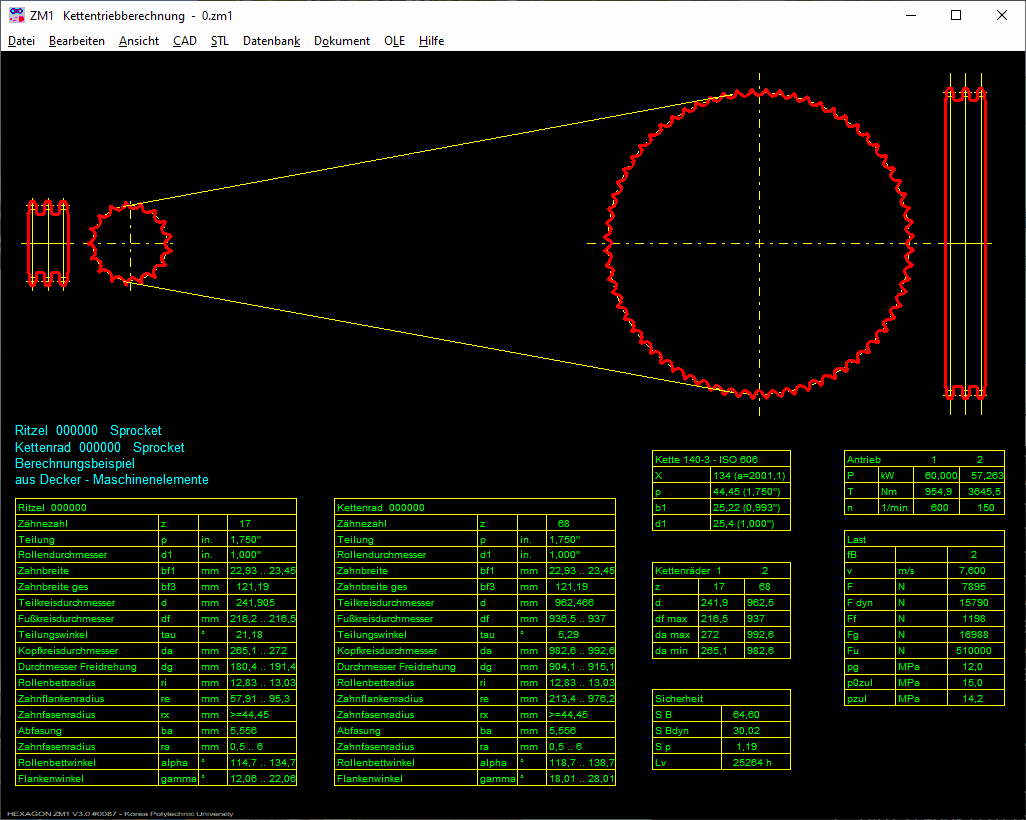This screenshot has width=1026, height=820.
Task: Close the ZM1 Kettentriebberechnung window
Action: 1002,15
